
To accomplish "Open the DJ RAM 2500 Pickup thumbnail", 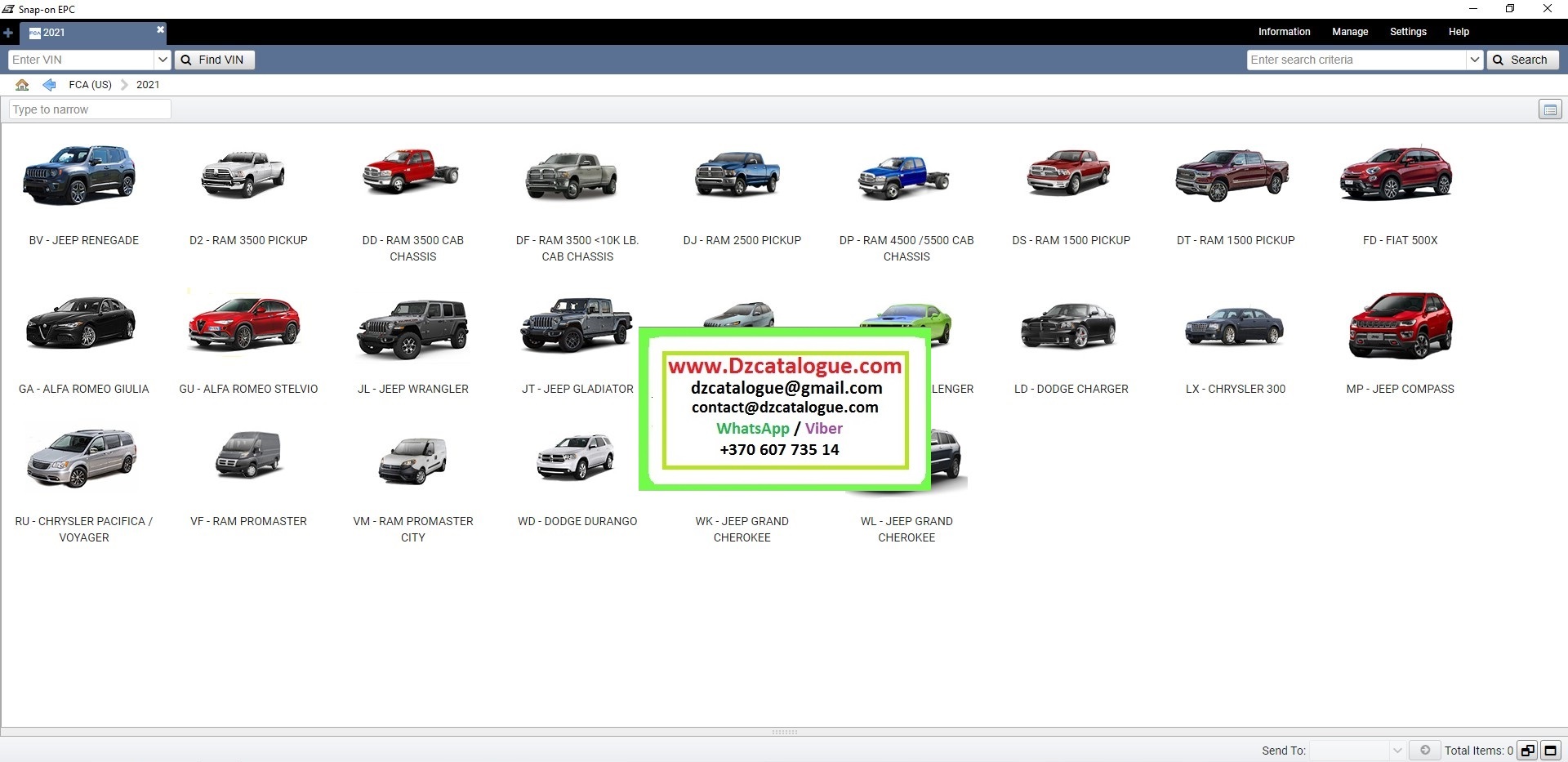I will tap(737, 174).
